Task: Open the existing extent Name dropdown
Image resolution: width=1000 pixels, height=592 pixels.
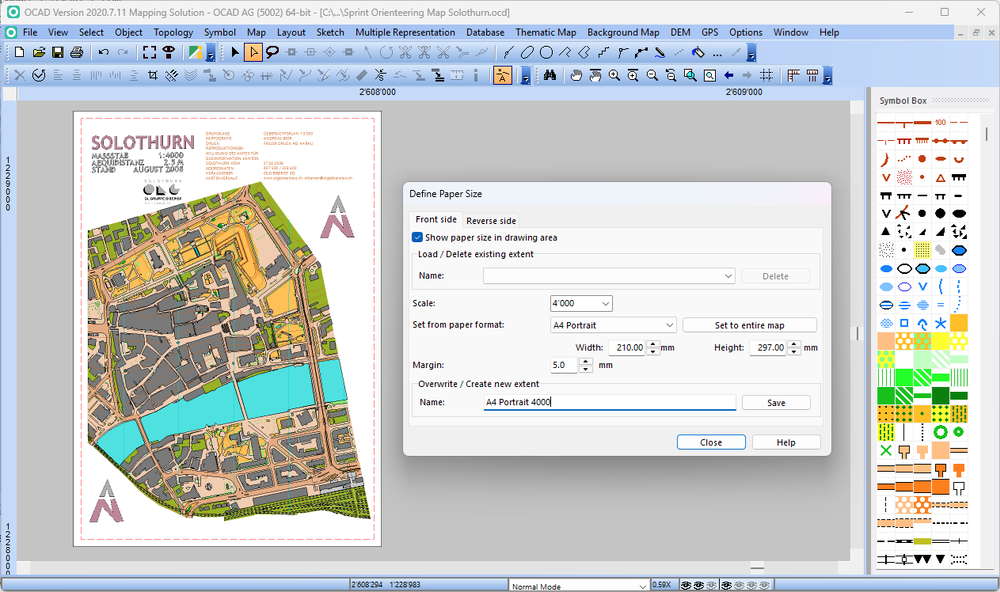Action: pyautogui.click(x=728, y=276)
